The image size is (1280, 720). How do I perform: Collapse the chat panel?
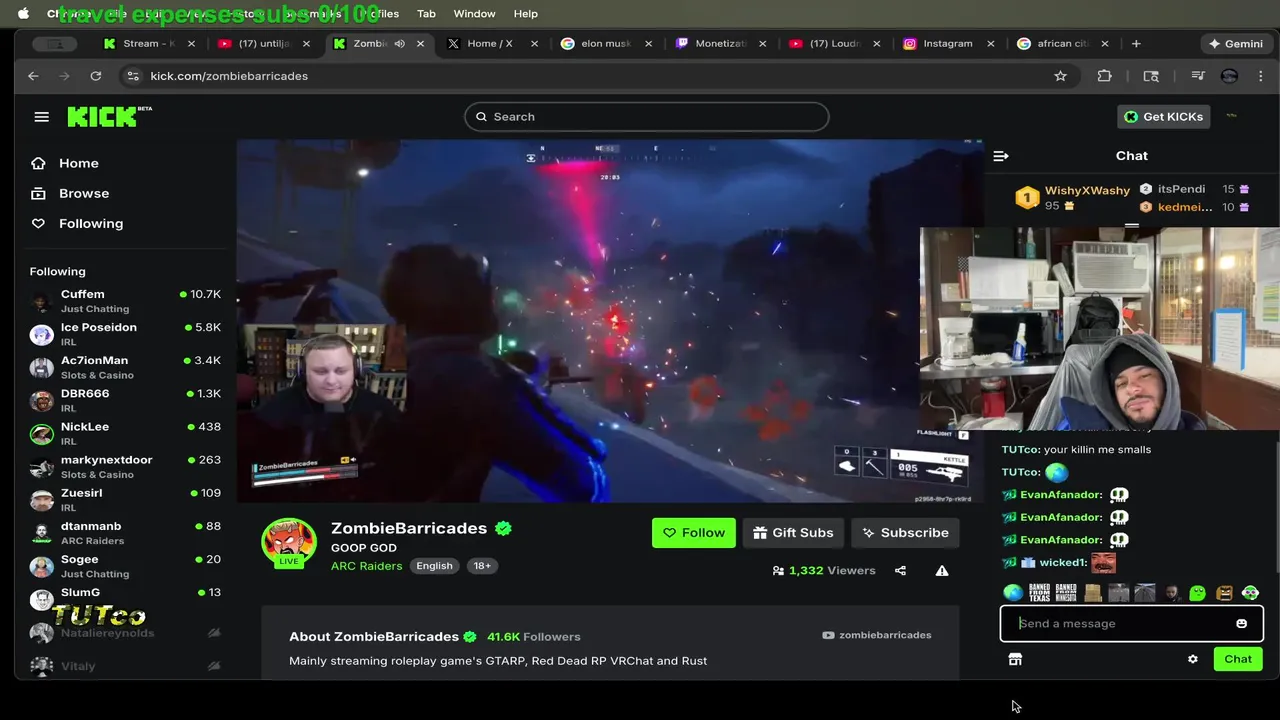click(1001, 156)
